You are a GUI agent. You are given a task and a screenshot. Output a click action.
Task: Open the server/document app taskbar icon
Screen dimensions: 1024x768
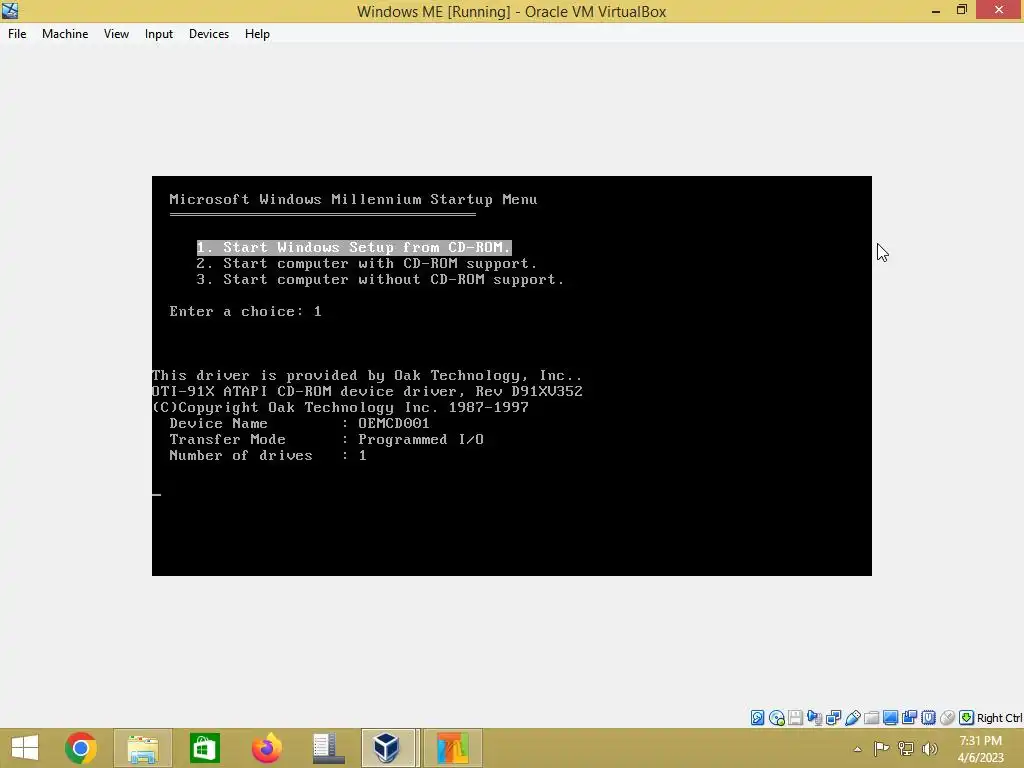328,748
